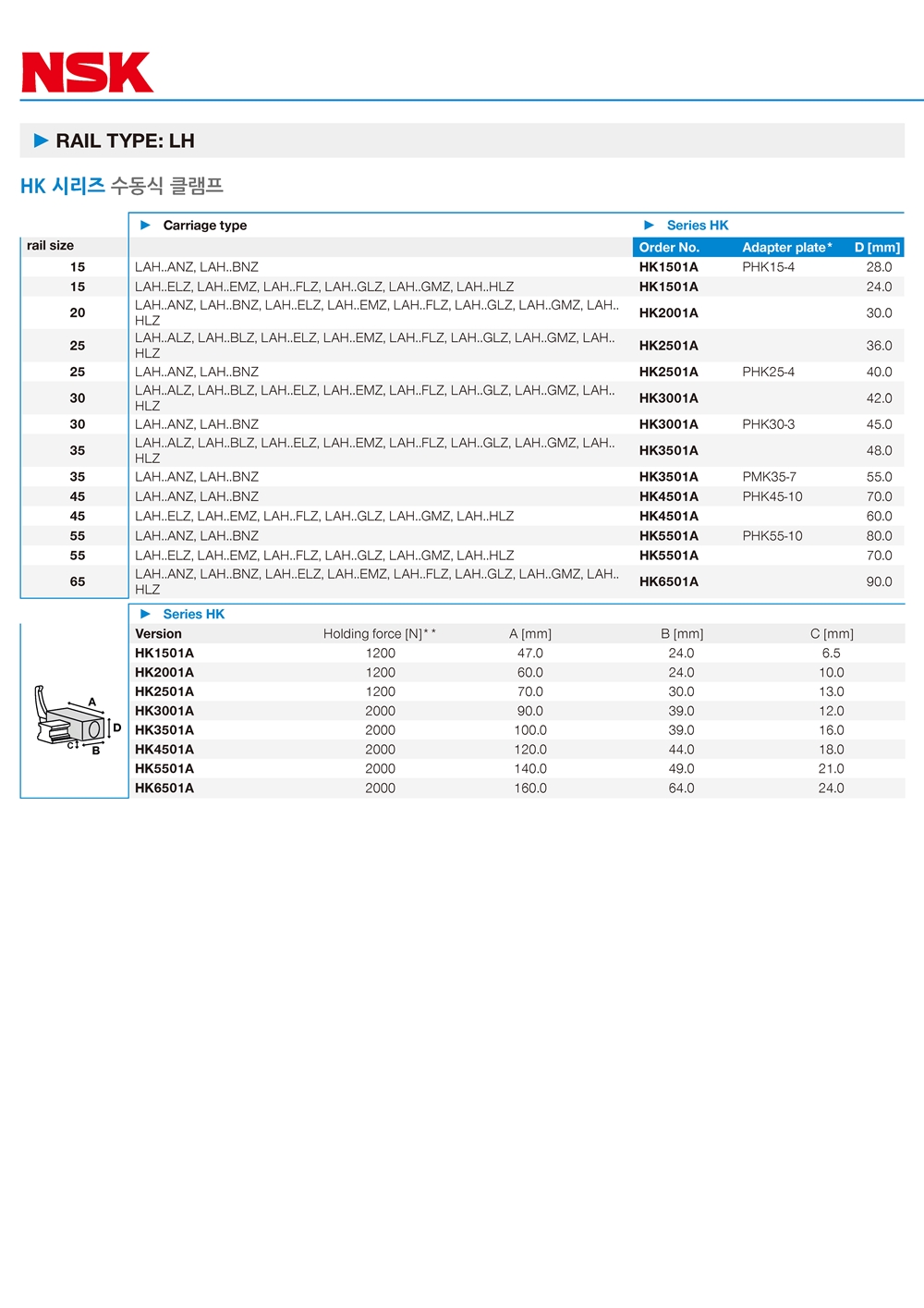Click the B value 64.0
This screenshot has width=924, height=1308.
coord(682,788)
